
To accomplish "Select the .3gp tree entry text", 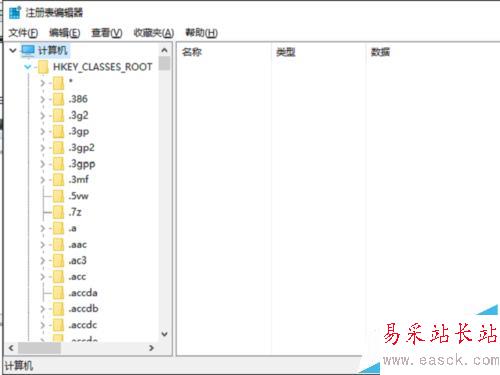I will tap(79, 132).
